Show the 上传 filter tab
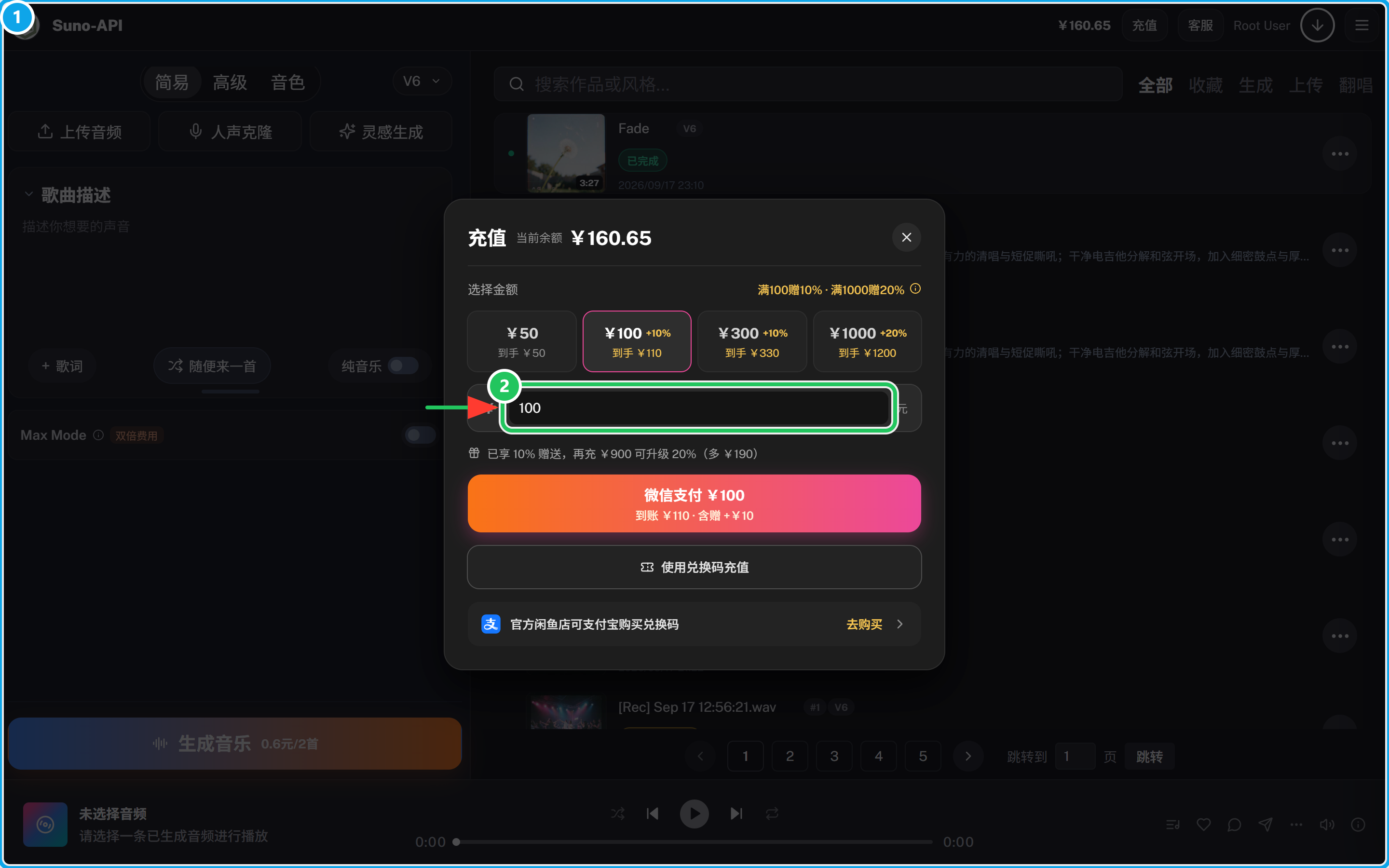The height and width of the screenshot is (868, 1389). click(1306, 85)
